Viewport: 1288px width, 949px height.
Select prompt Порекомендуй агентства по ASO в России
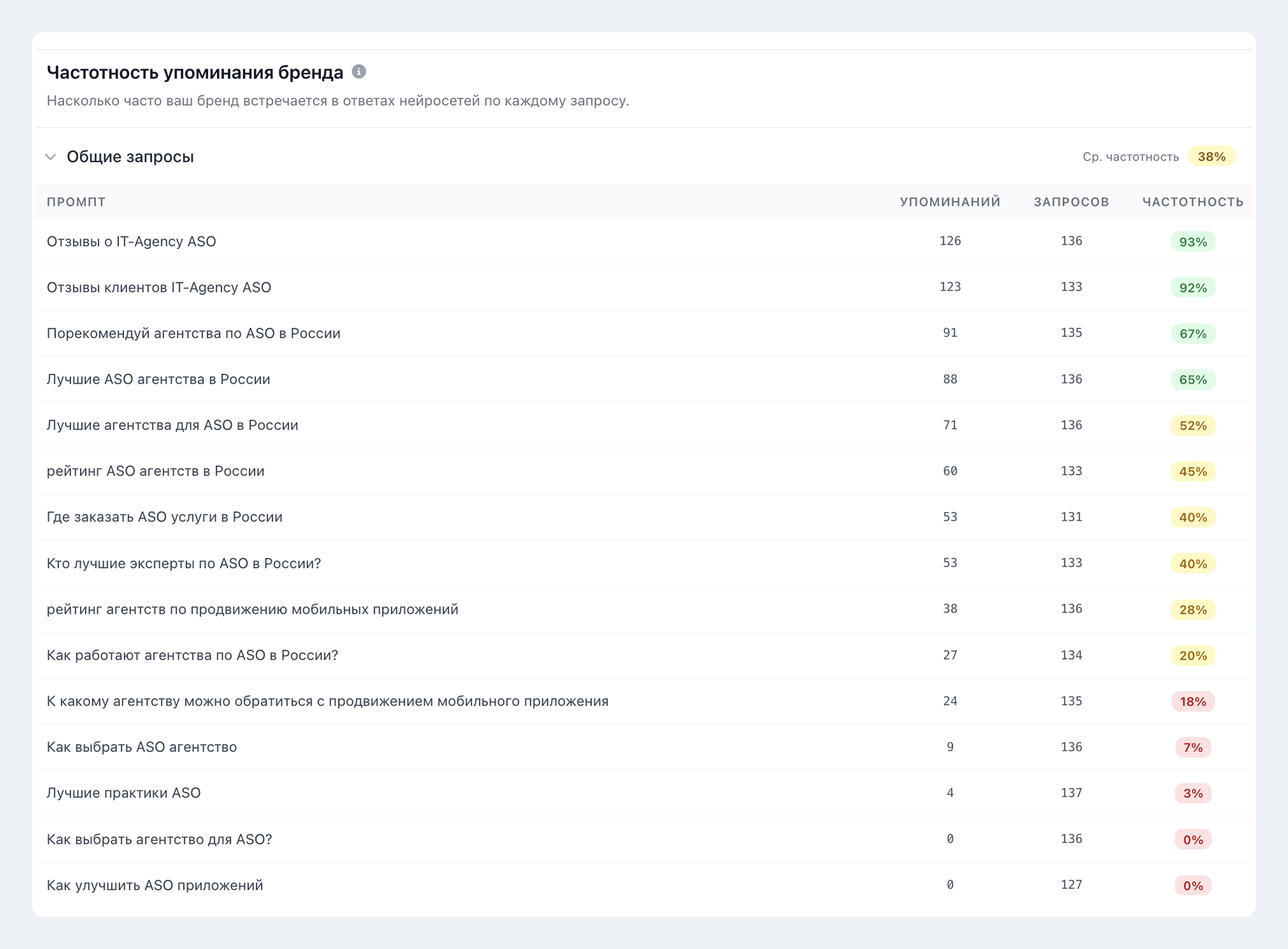tap(194, 333)
